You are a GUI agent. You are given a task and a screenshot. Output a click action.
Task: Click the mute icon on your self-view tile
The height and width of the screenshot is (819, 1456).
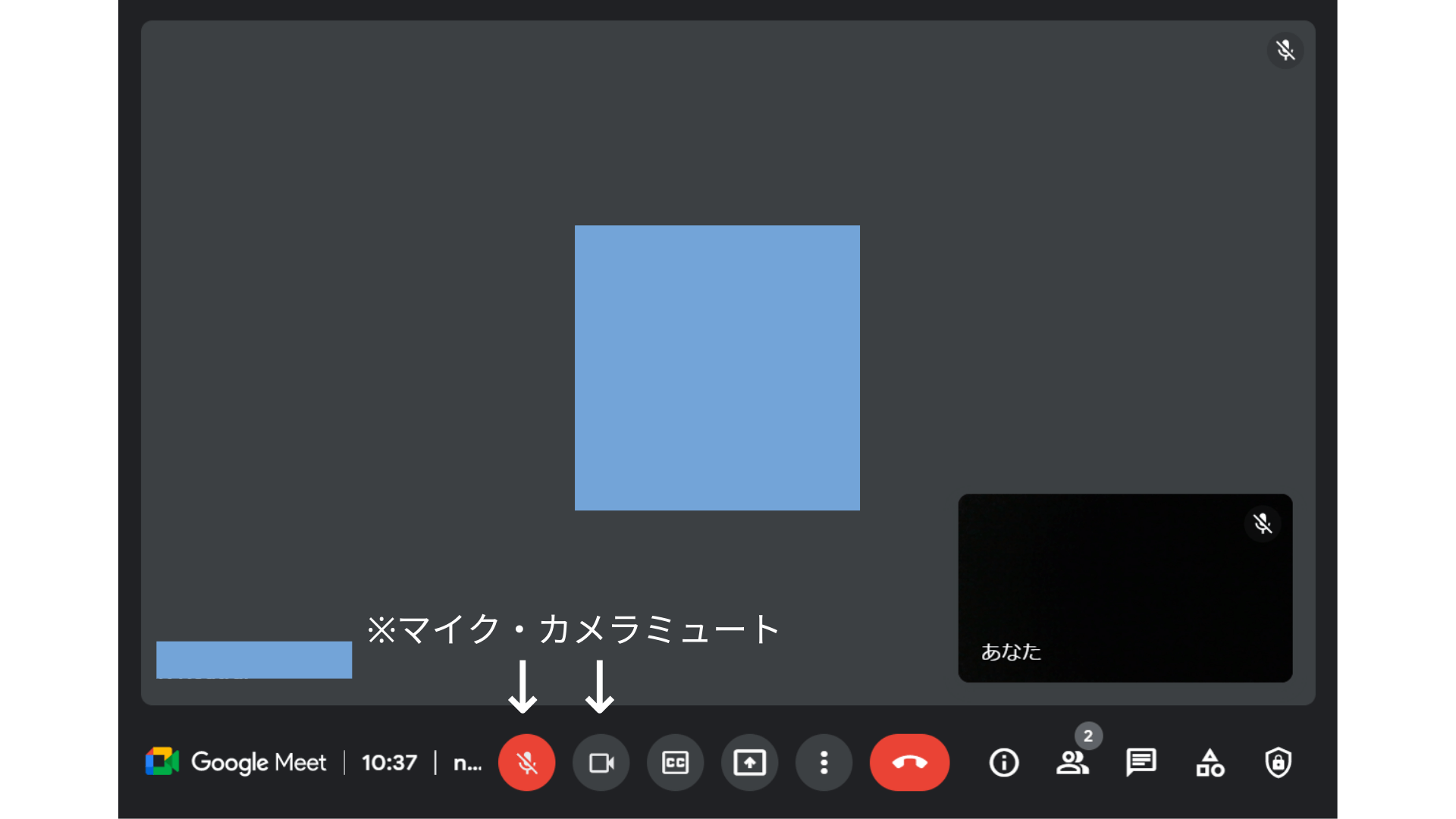click(x=1263, y=523)
